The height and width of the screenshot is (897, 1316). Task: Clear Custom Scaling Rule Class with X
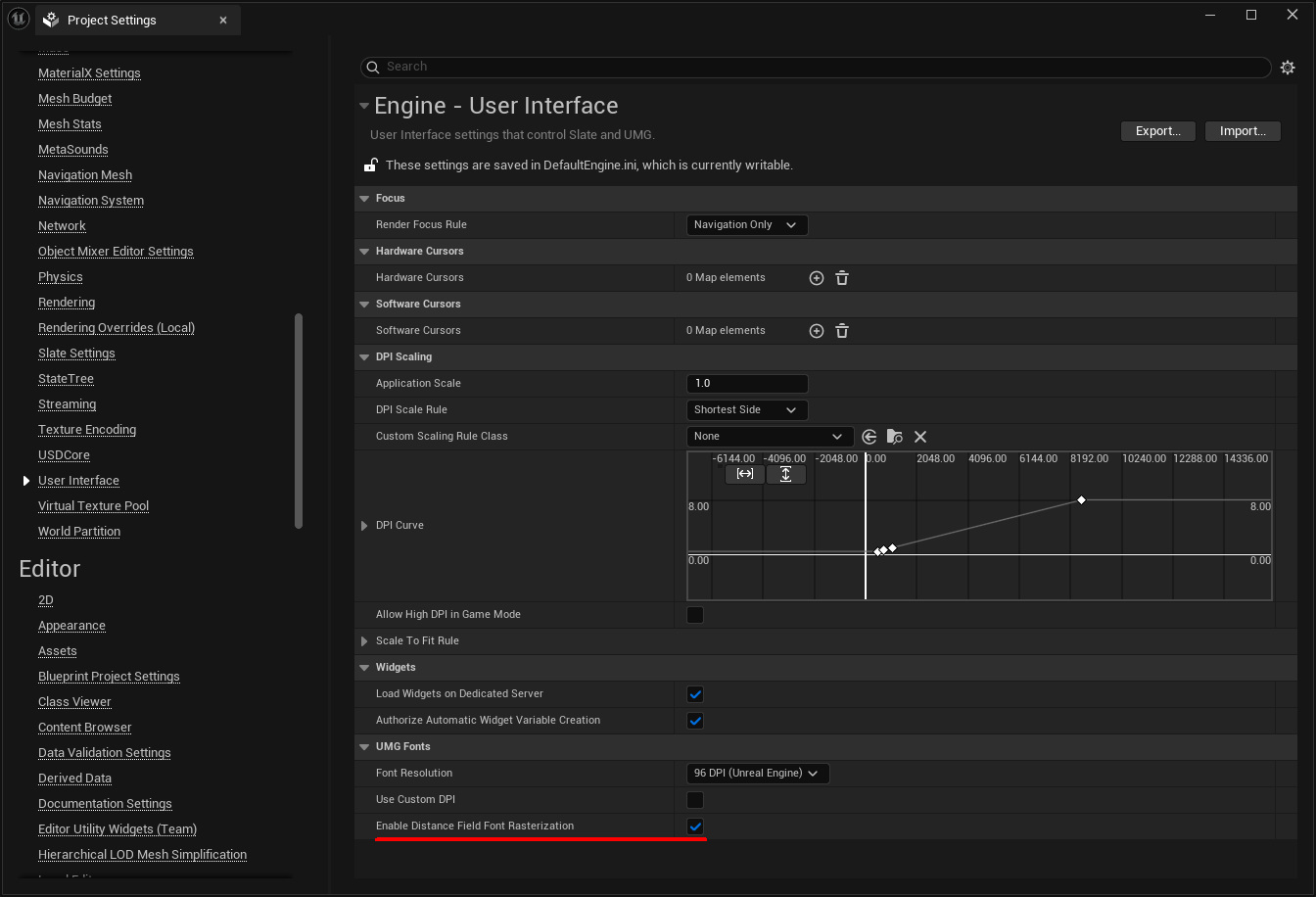coord(920,437)
